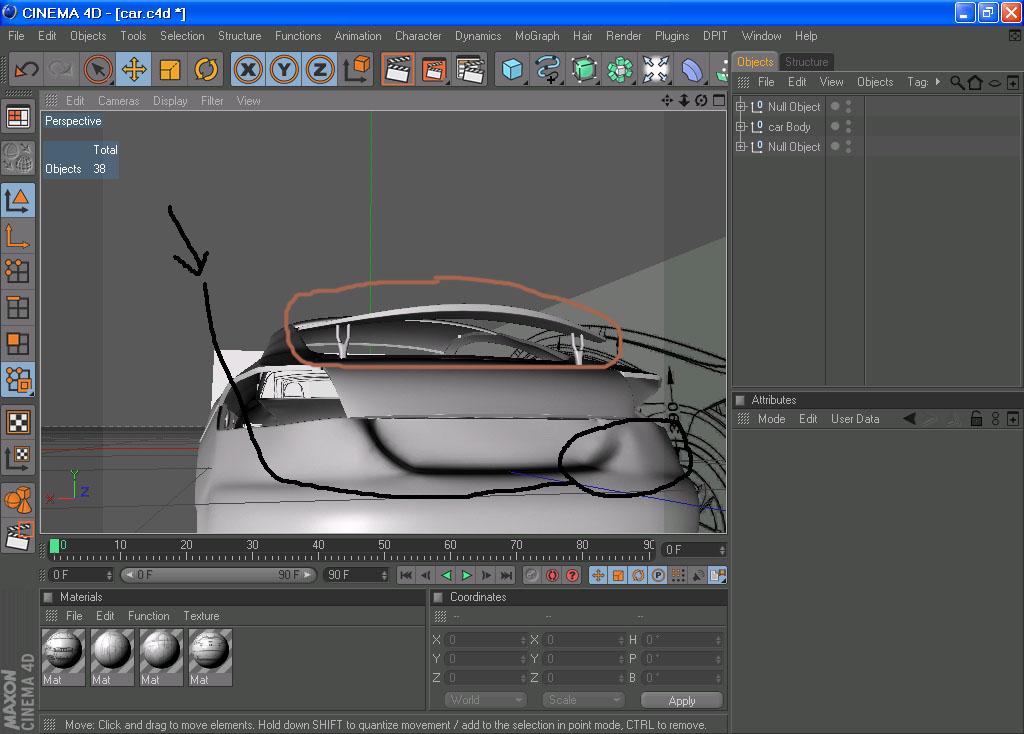Toggle visibility dot for first Null Object
Viewport: 1024px width, 734px height.
835,106
